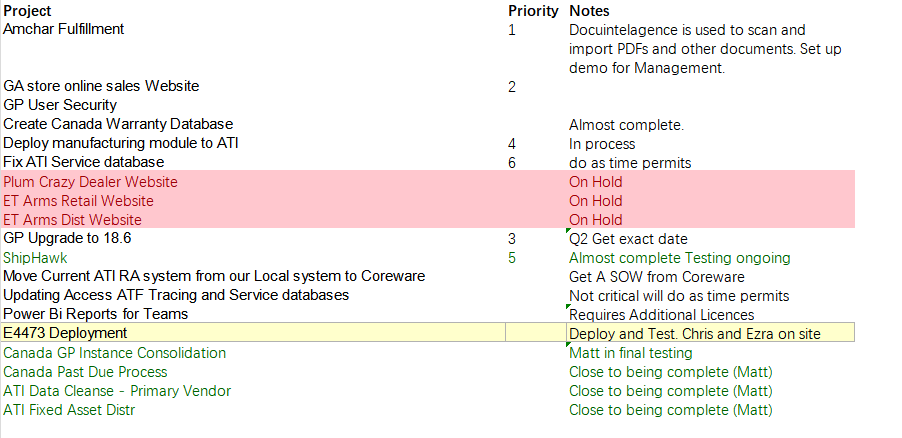Select the 'E4473 Deployment' cell
The height and width of the screenshot is (438, 902).
click(x=253, y=333)
